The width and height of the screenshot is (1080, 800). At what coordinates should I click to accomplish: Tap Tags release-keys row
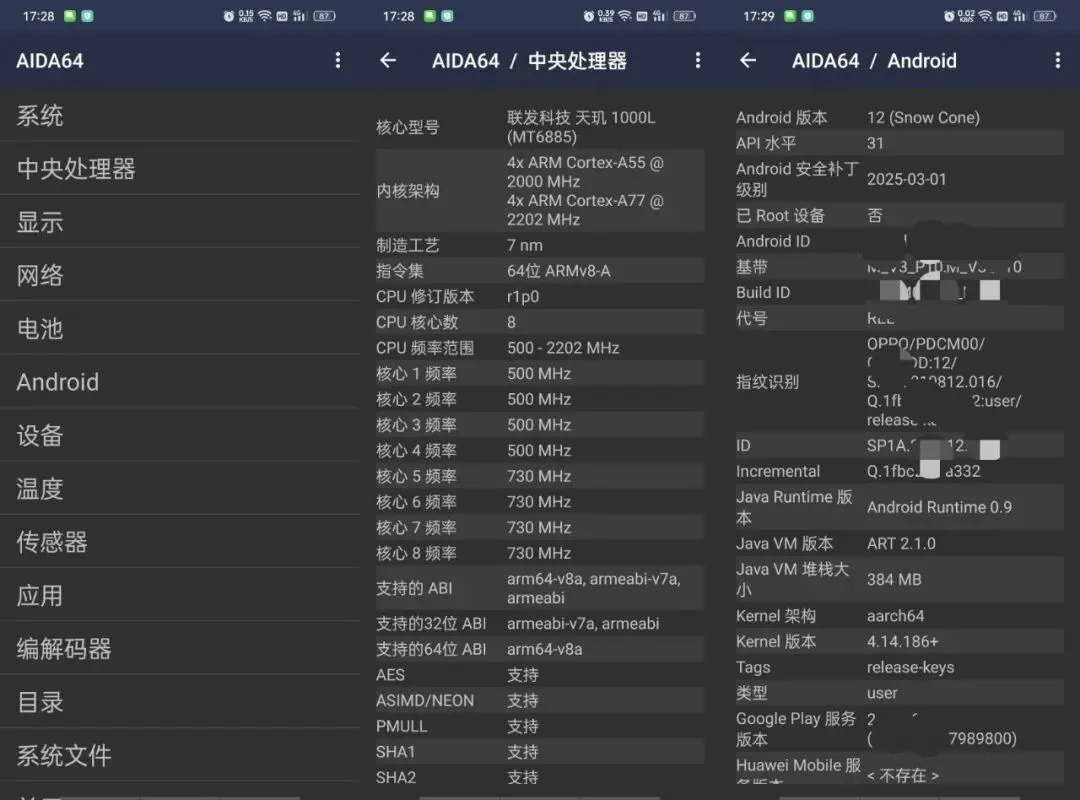pyautogui.click(x=900, y=667)
